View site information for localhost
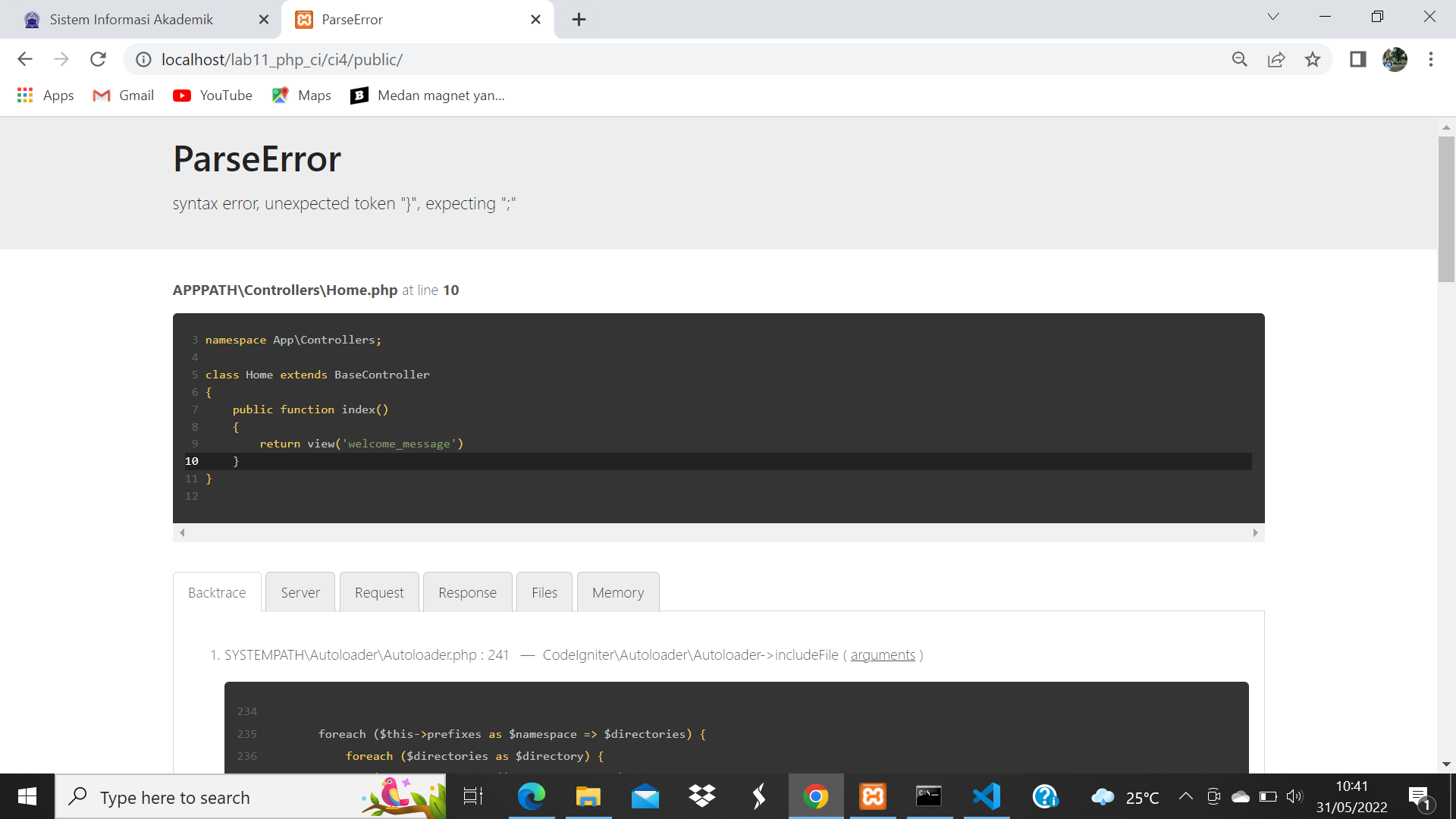The width and height of the screenshot is (1456, 819). coord(143,59)
